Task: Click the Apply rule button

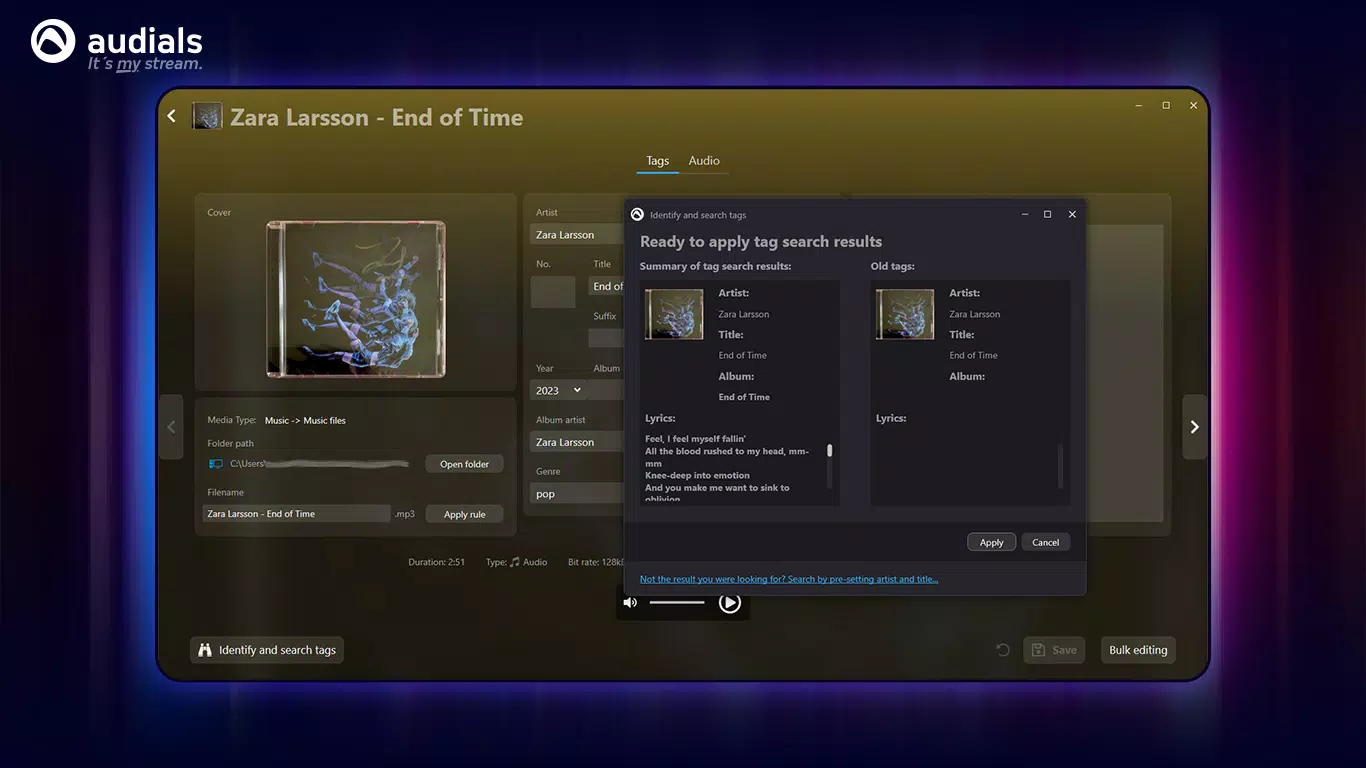Action: click(465, 514)
